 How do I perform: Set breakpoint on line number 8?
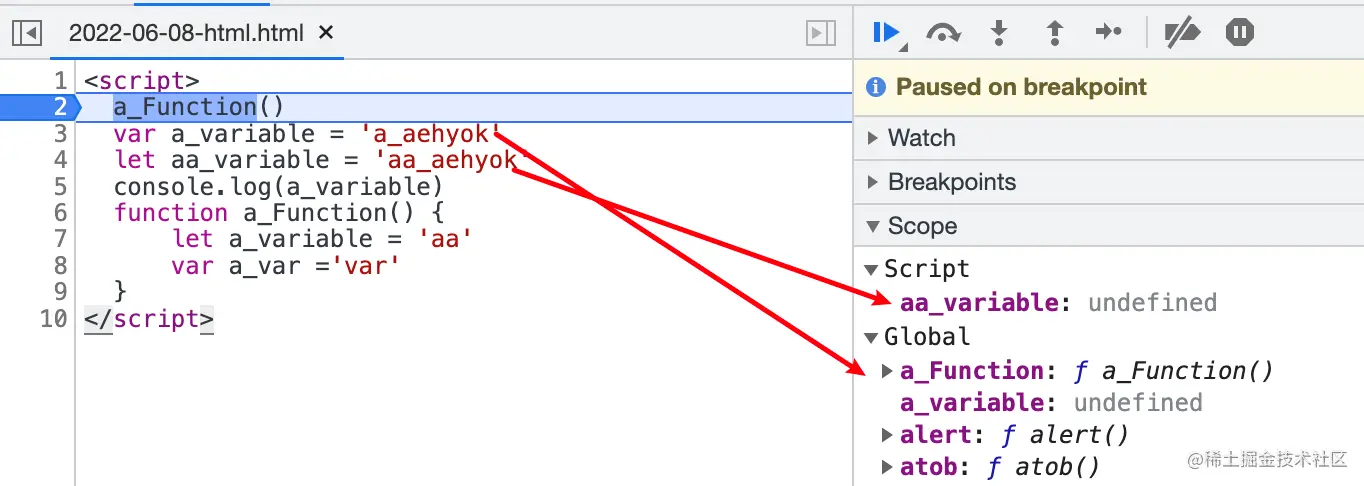click(x=60, y=265)
